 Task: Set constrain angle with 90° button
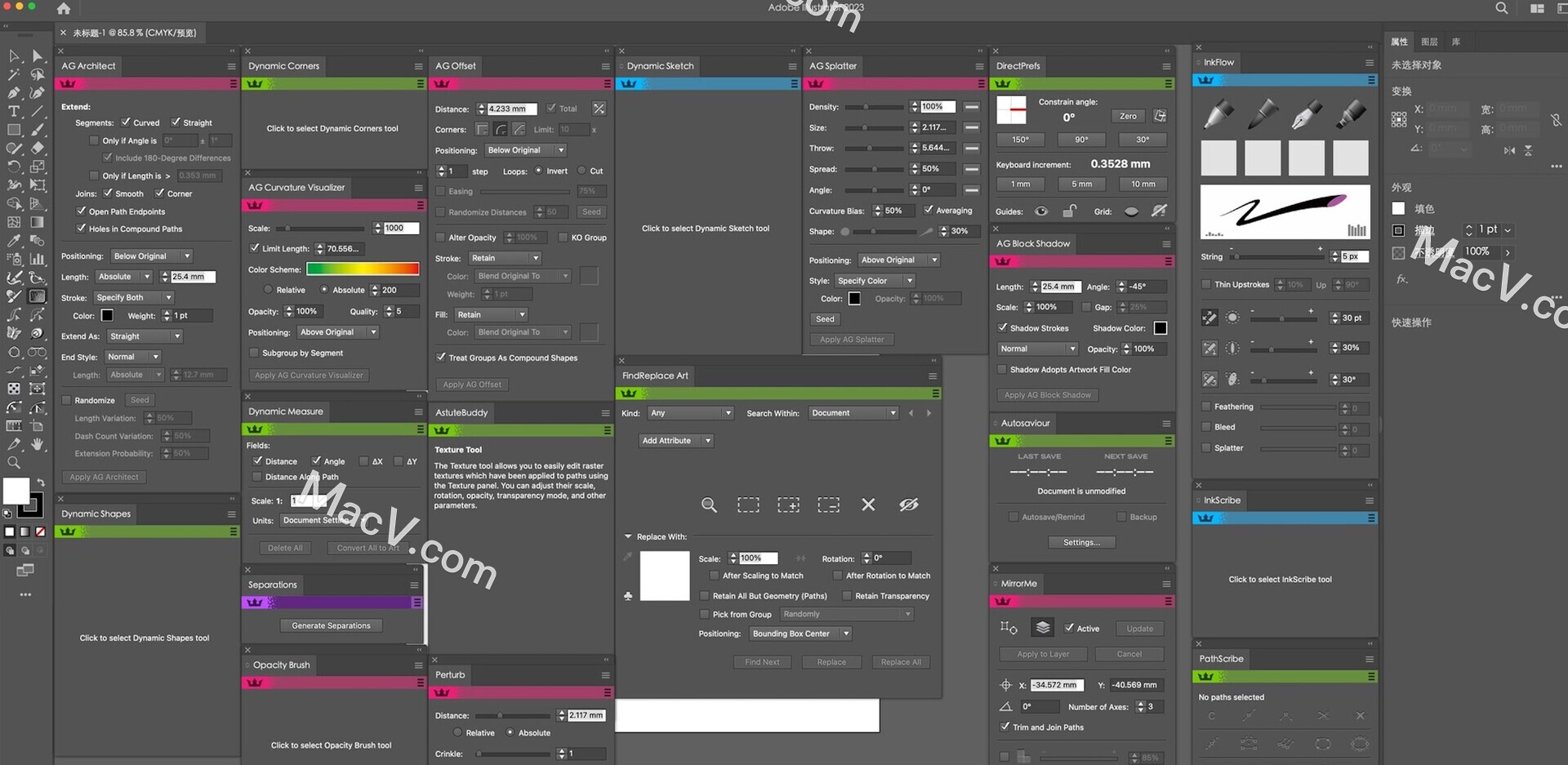(x=1081, y=140)
